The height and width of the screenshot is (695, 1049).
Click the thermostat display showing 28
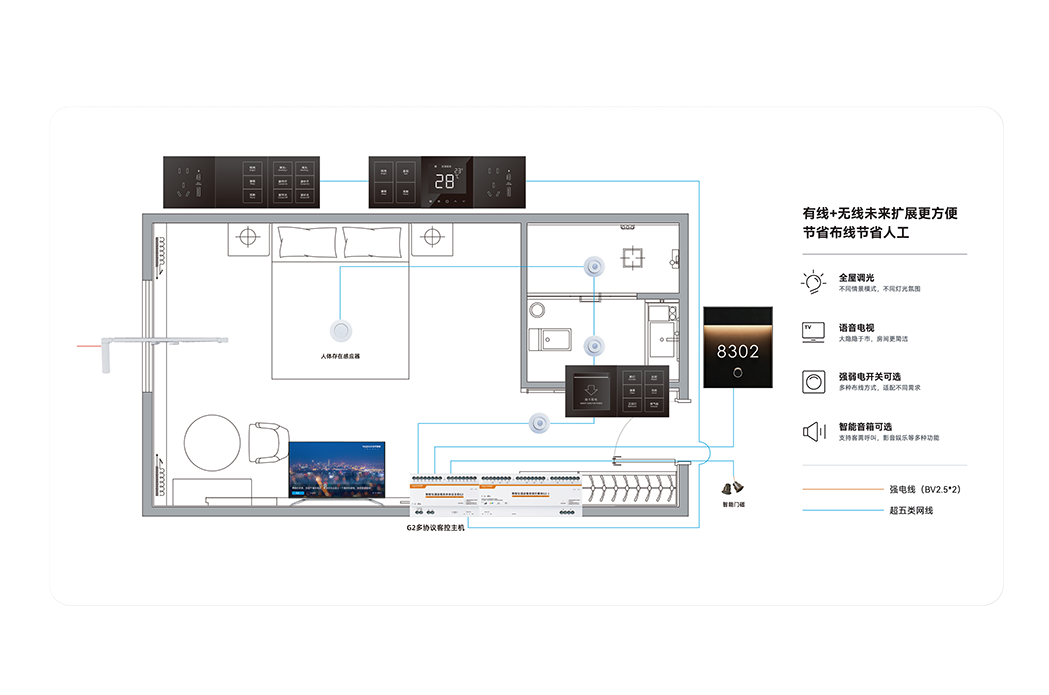(447, 182)
